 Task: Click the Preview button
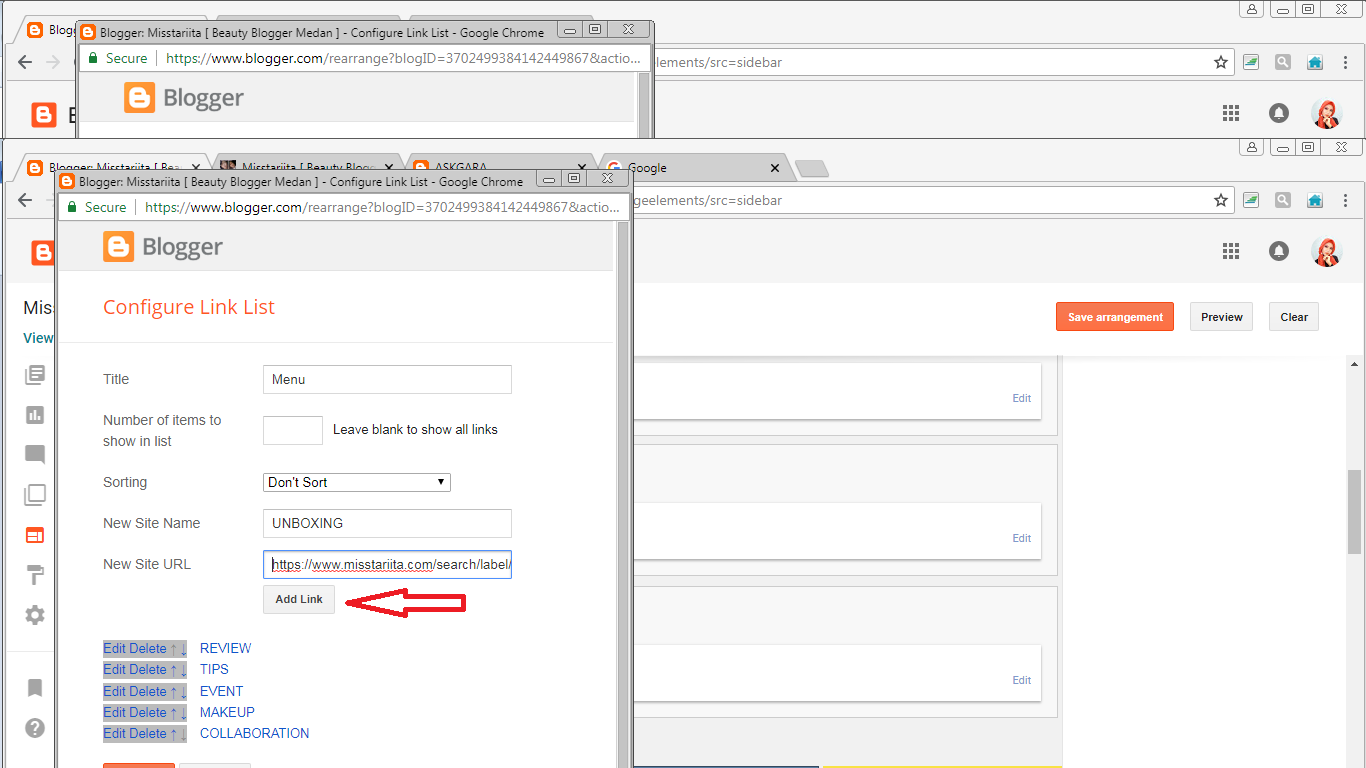tap(1222, 317)
